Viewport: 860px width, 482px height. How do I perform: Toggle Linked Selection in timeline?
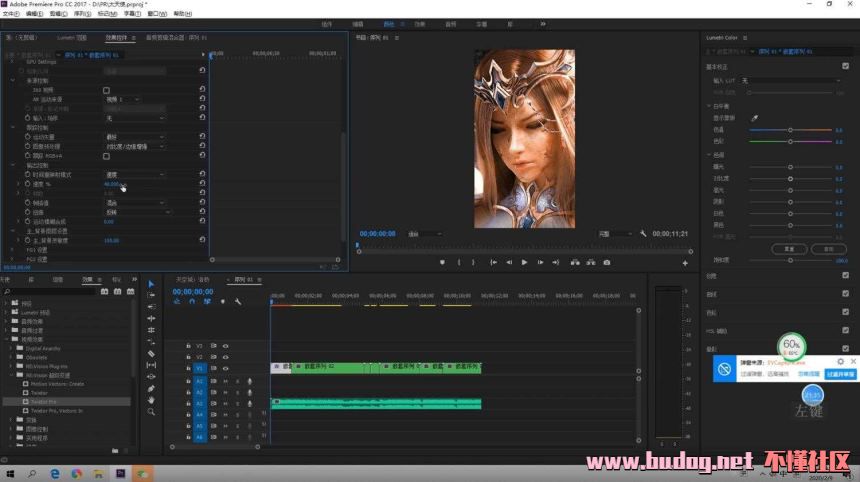click(207, 302)
